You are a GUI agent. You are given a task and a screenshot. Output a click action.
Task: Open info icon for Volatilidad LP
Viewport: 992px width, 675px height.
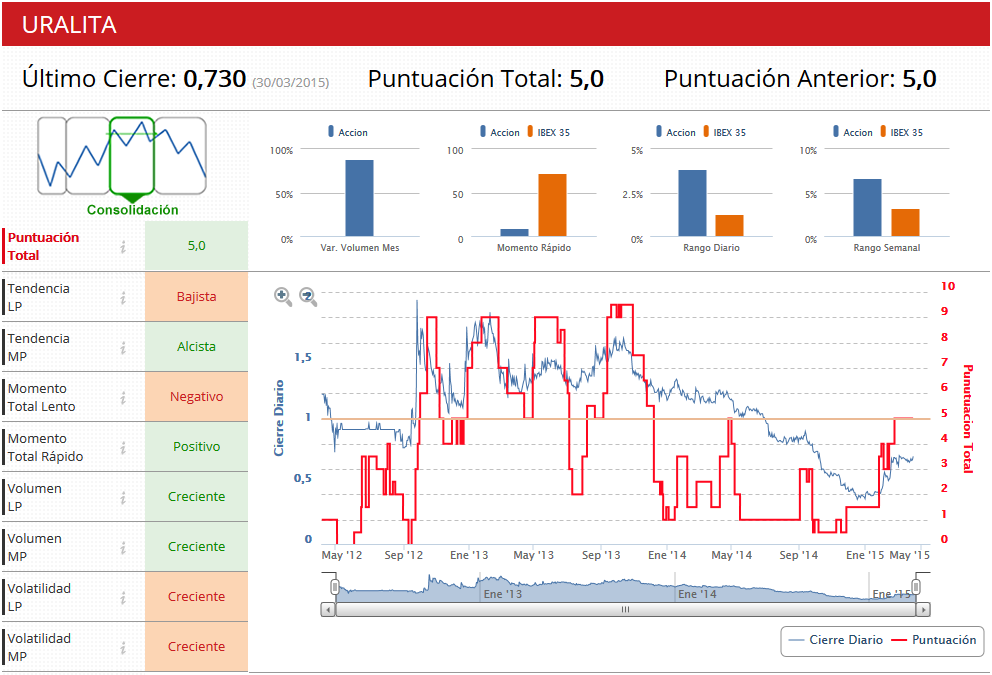pyautogui.click(x=123, y=597)
